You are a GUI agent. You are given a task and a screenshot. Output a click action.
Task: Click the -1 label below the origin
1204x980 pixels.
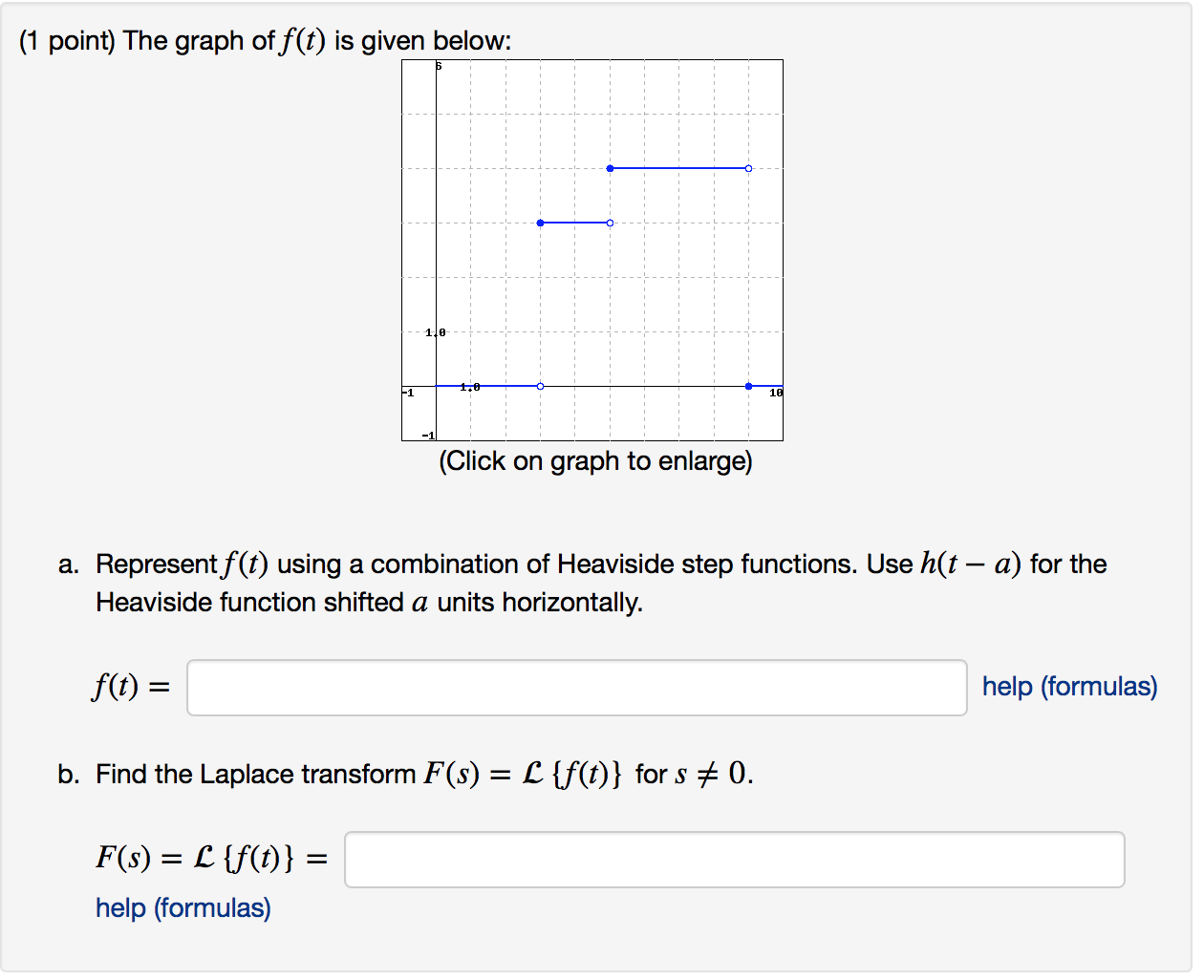(x=428, y=435)
